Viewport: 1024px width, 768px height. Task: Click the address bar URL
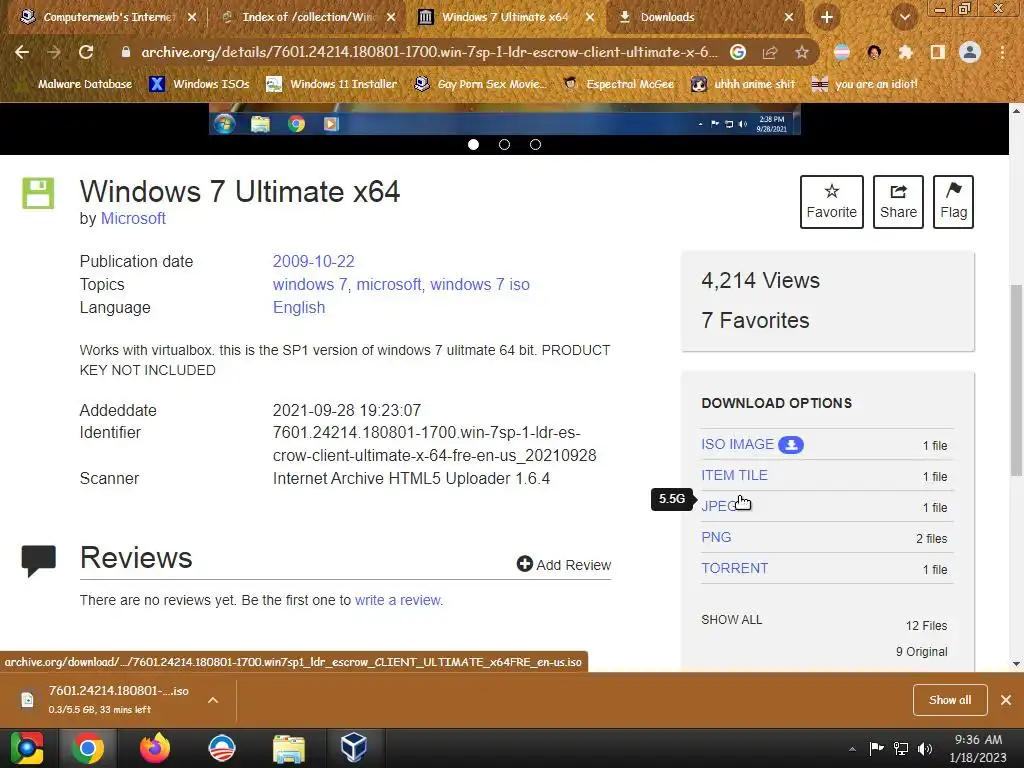[x=429, y=52]
